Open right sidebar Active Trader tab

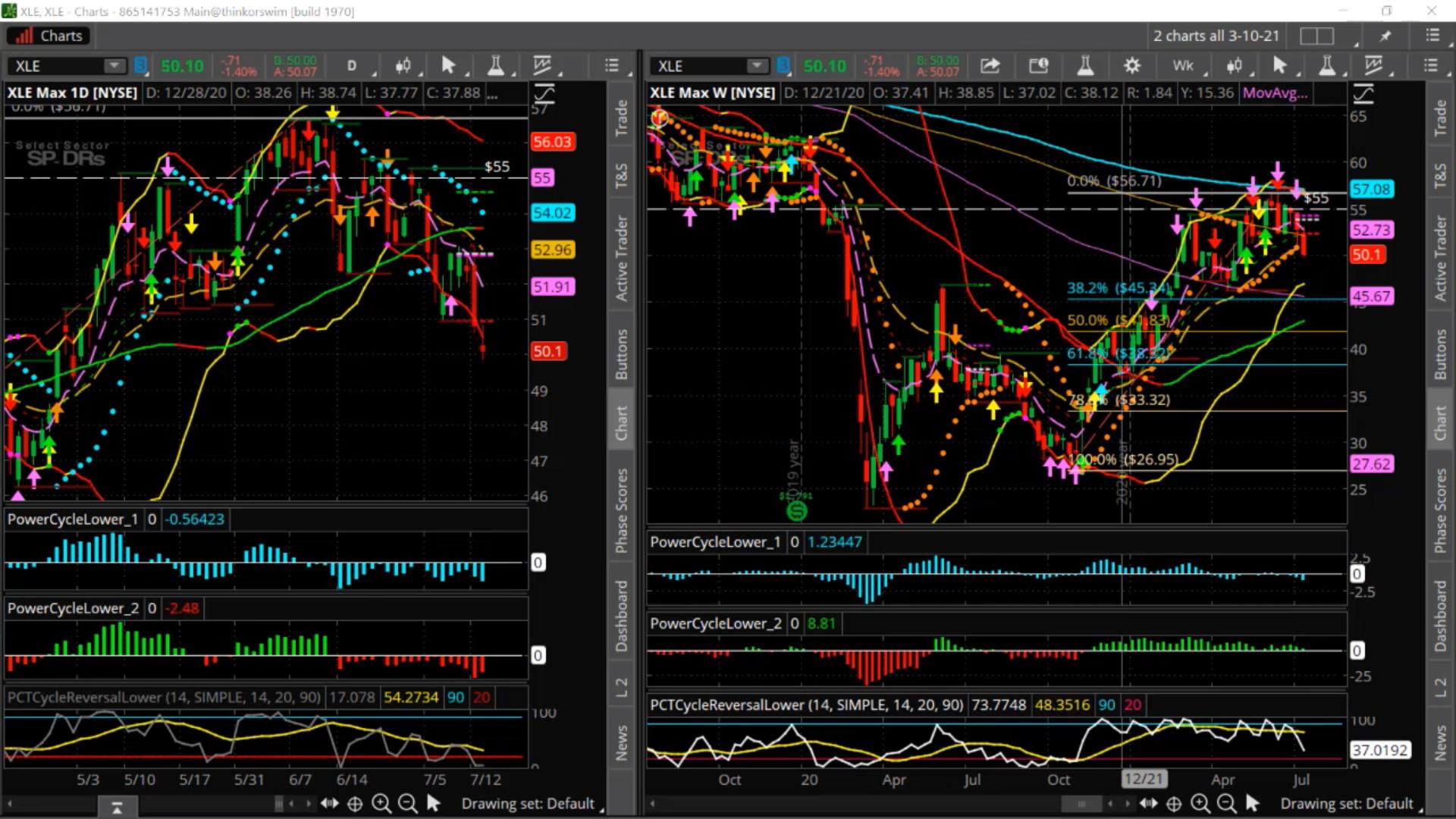(1440, 258)
